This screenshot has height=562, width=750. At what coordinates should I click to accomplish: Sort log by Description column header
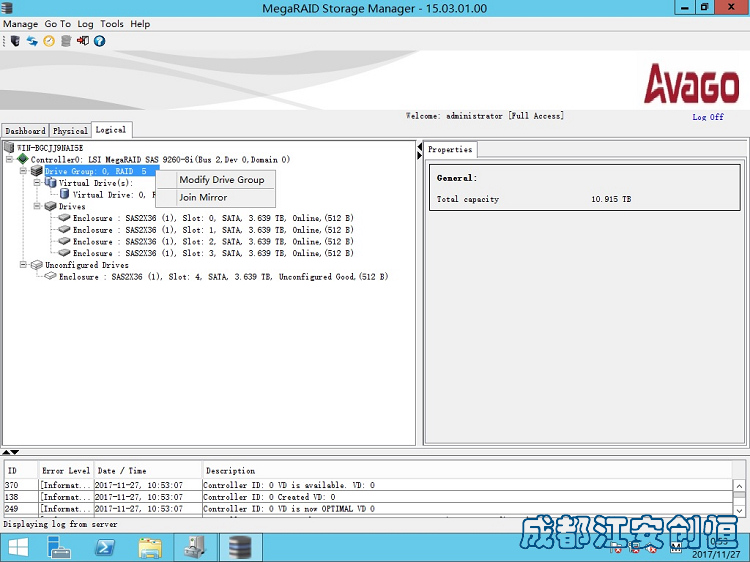467,471
